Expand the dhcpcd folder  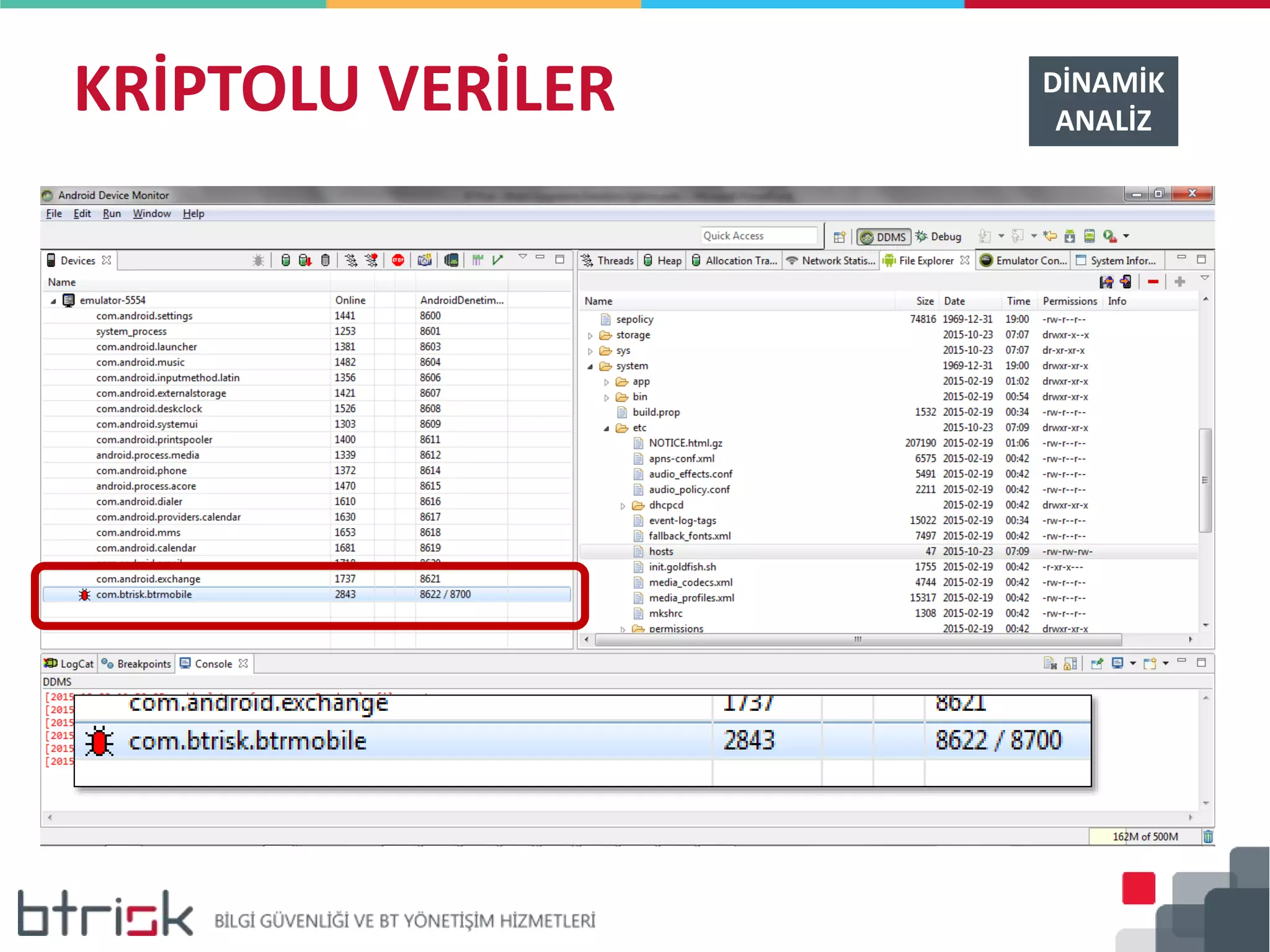point(623,506)
